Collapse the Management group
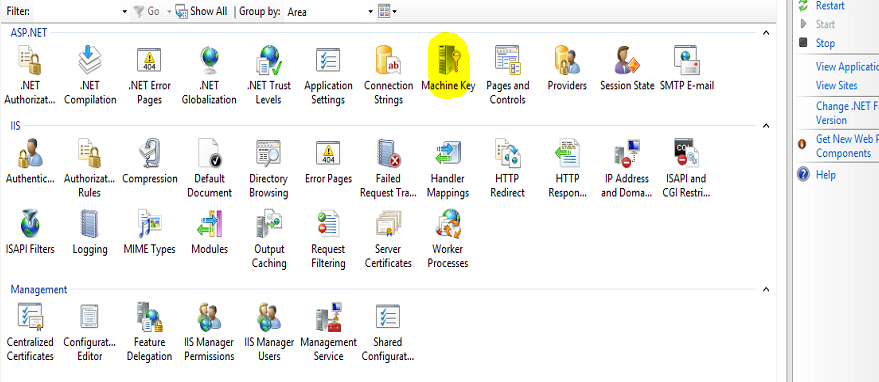The height and width of the screenshot is (382, 879). tap(766, 289)
